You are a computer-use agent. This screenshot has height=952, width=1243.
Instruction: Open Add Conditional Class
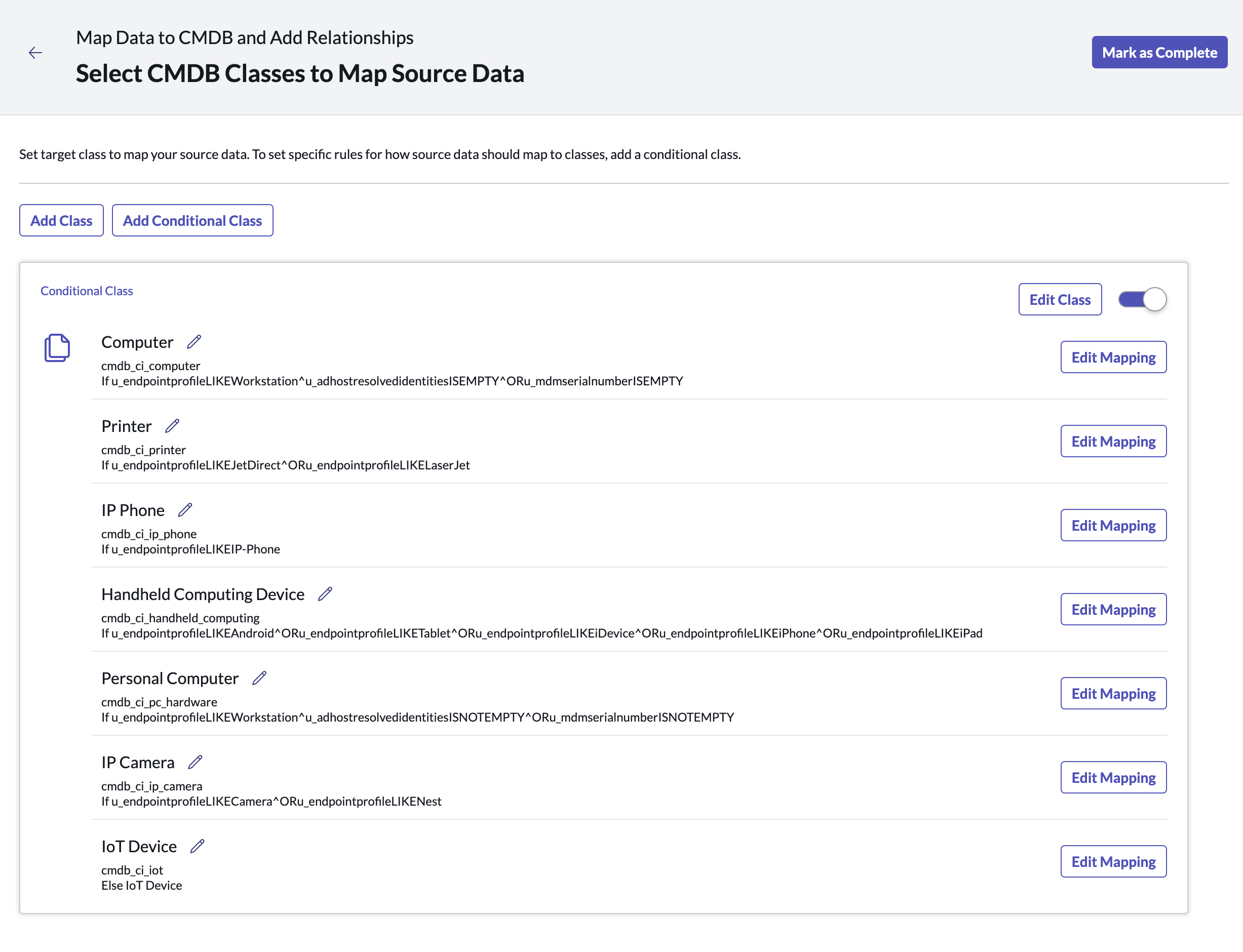pos(192,220)
